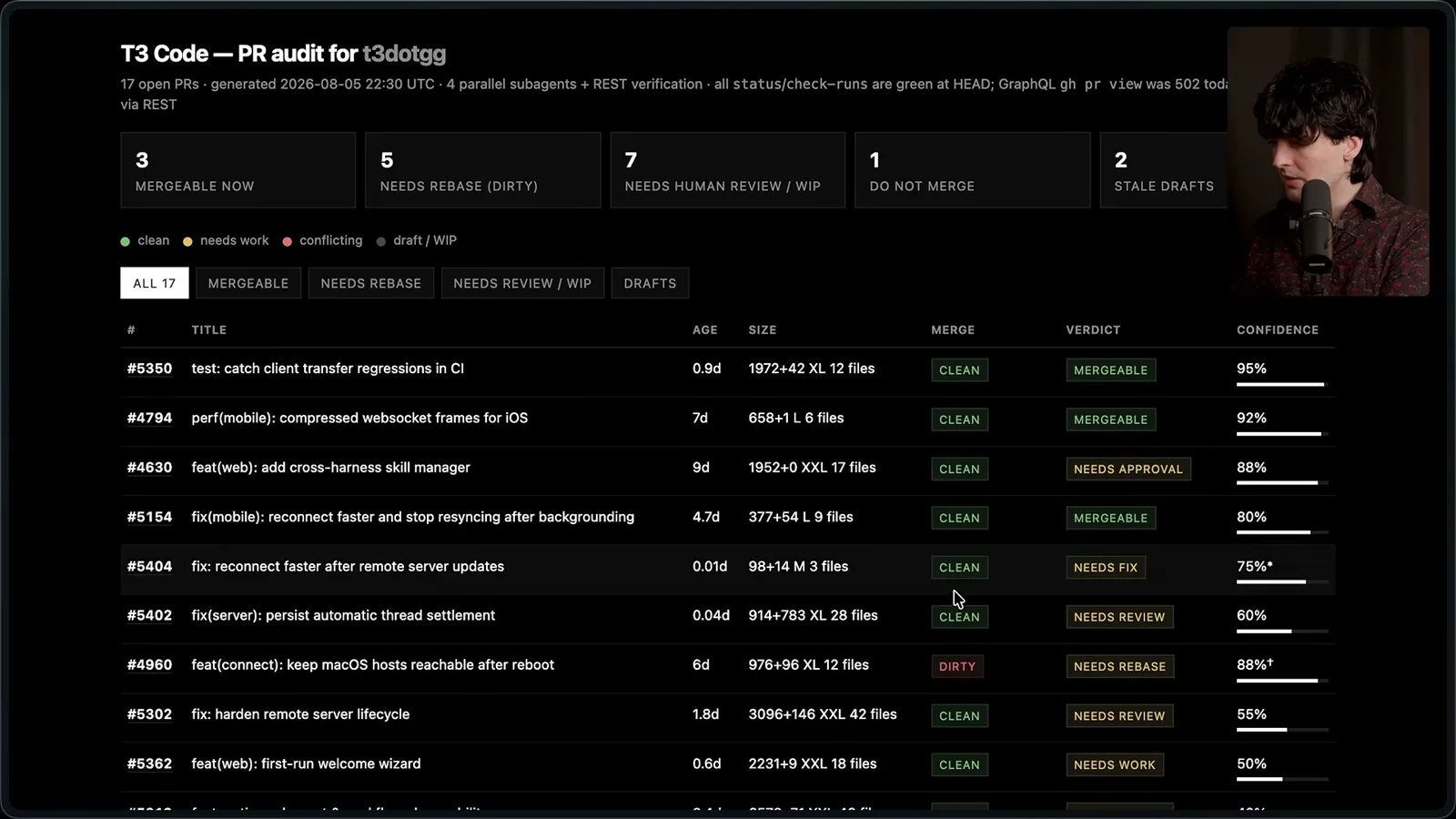Show the NEEDS REVIEW / WIP tab
Viewport: 1456px width, 819px height.
click(x=522, y=283)
